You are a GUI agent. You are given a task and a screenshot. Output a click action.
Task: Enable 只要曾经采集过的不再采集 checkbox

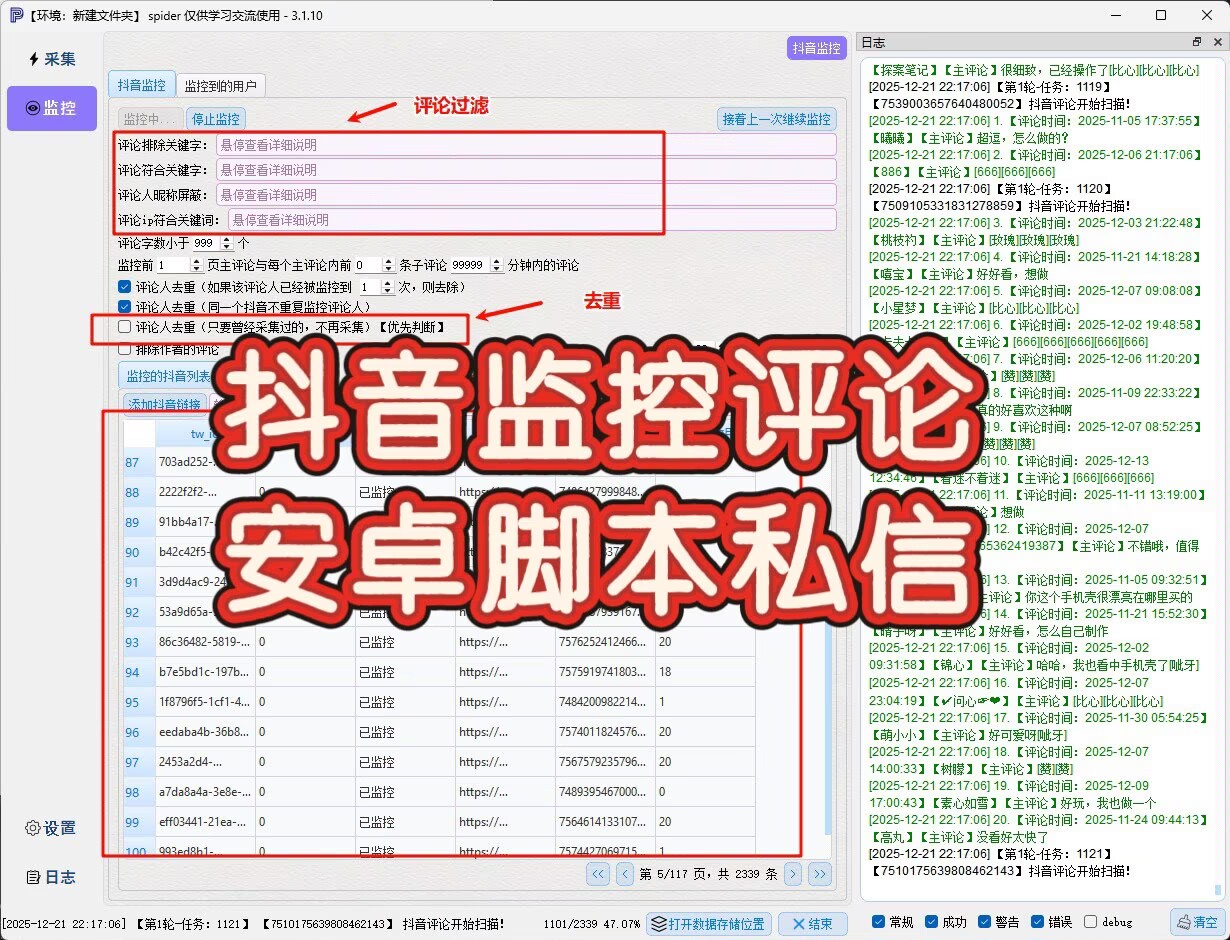point(125,327)
